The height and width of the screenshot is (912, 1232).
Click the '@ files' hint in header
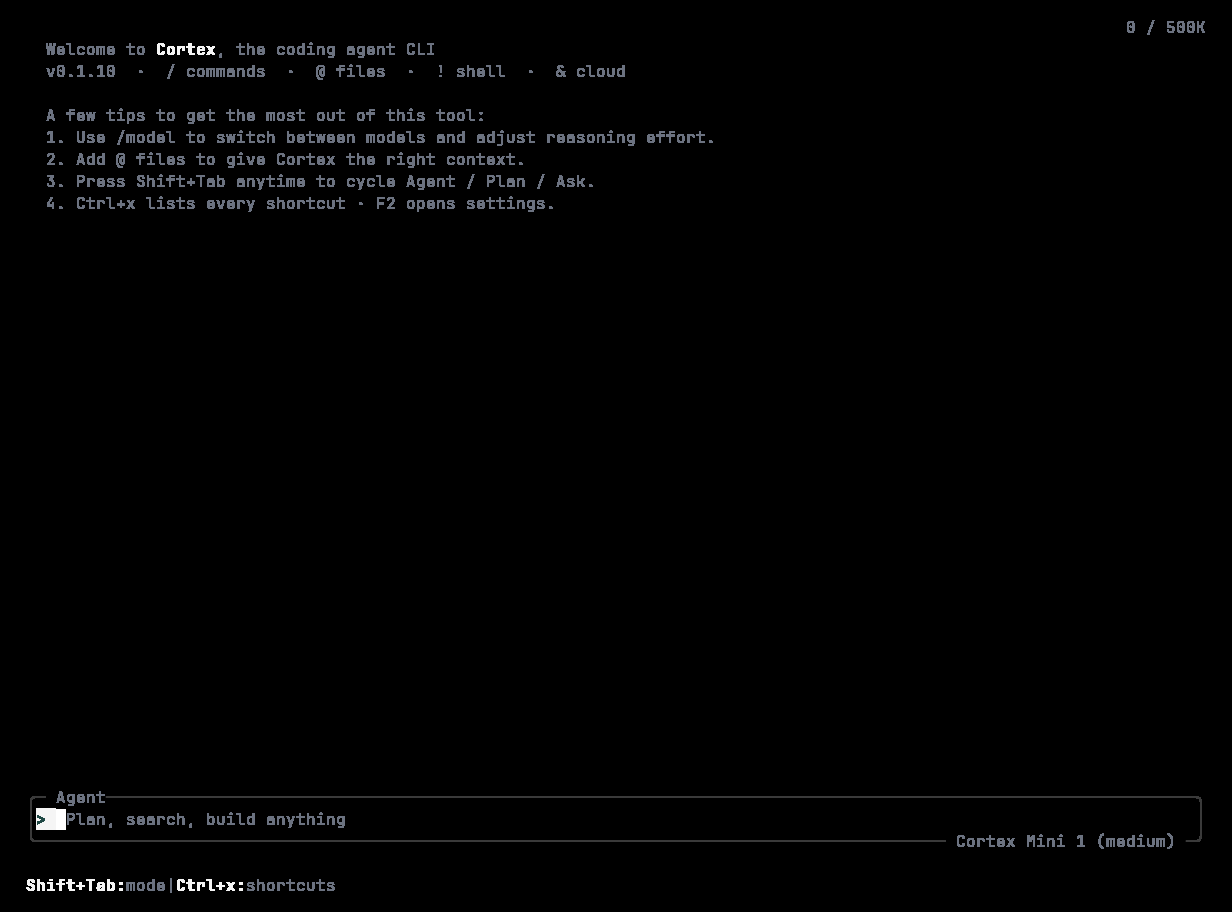pyautogui.click(x=351, y=71)
